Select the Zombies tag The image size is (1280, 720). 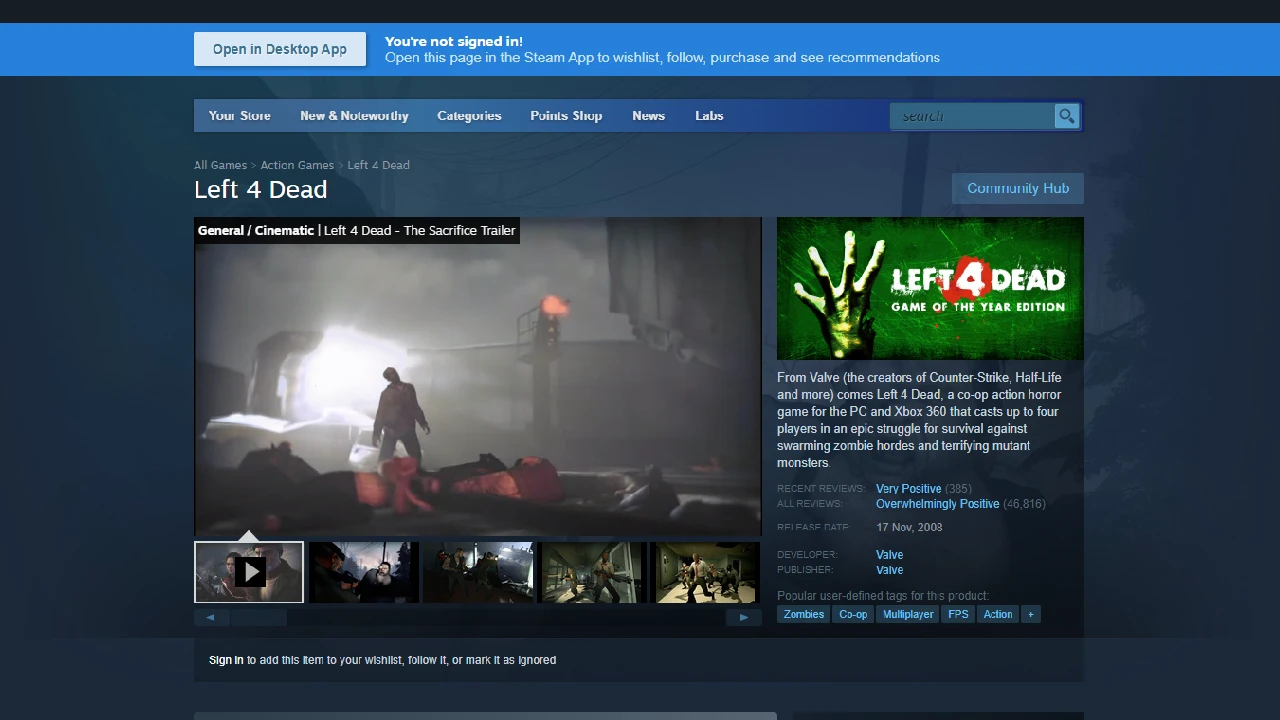[803, 613]
